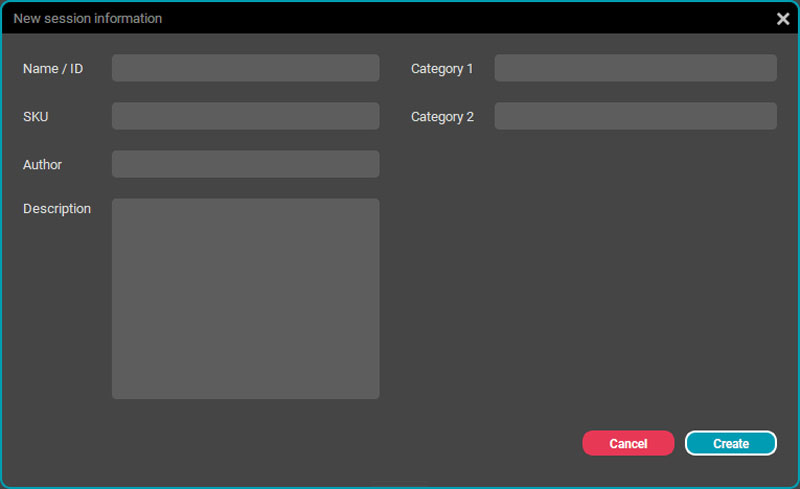
Task: Select the Author input field
Action: (245, 164)
